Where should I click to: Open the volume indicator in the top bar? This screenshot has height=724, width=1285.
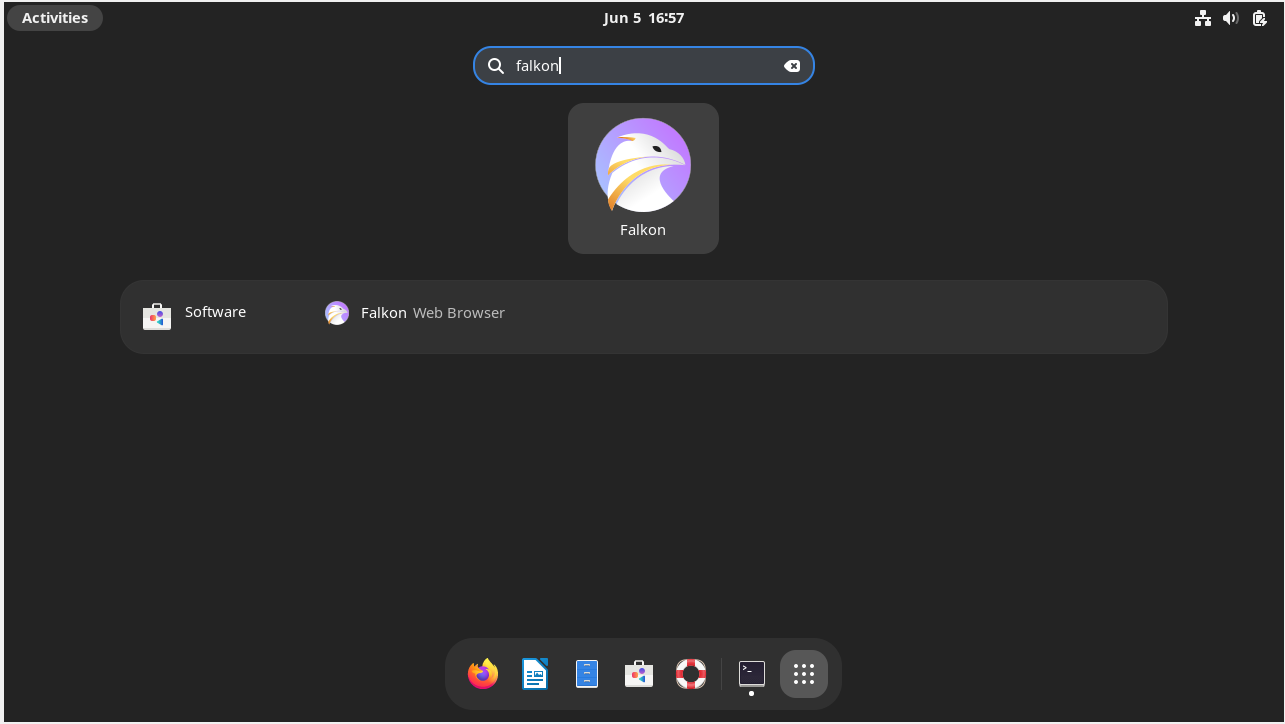click(x=1230, y=17)
